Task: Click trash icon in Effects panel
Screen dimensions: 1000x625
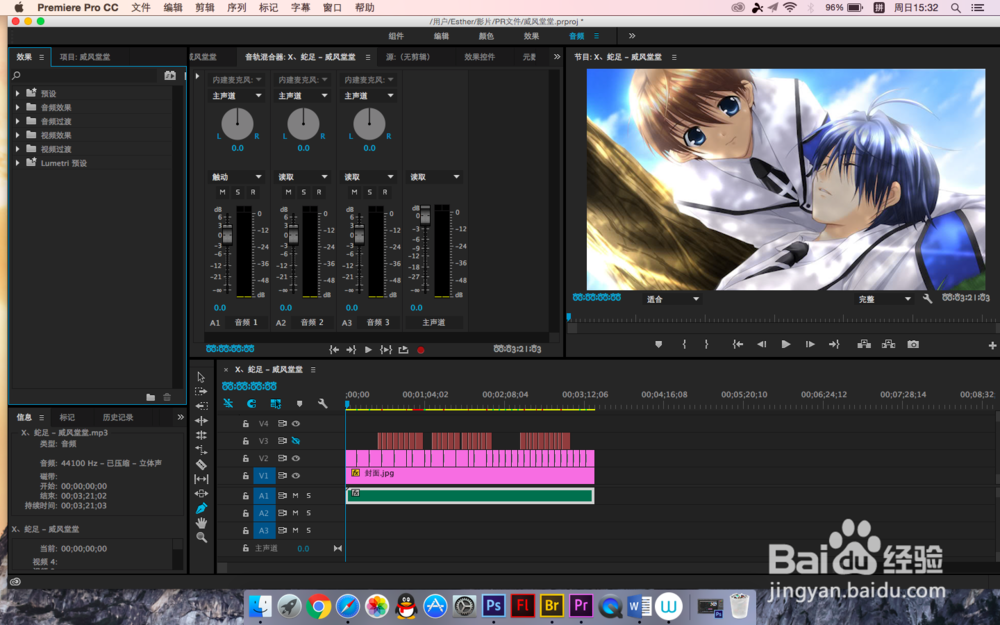Action: point(167,397)
